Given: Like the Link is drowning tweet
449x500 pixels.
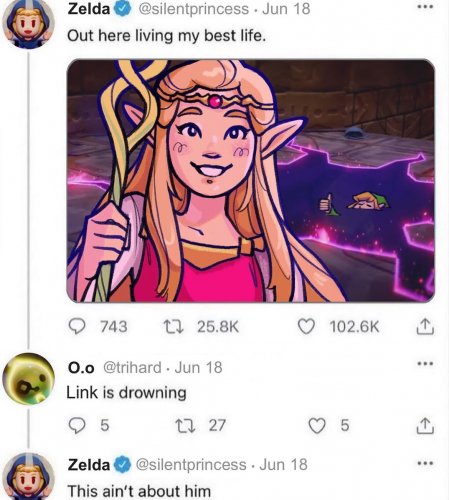Looking at the screenshot, I should (317, 425).
